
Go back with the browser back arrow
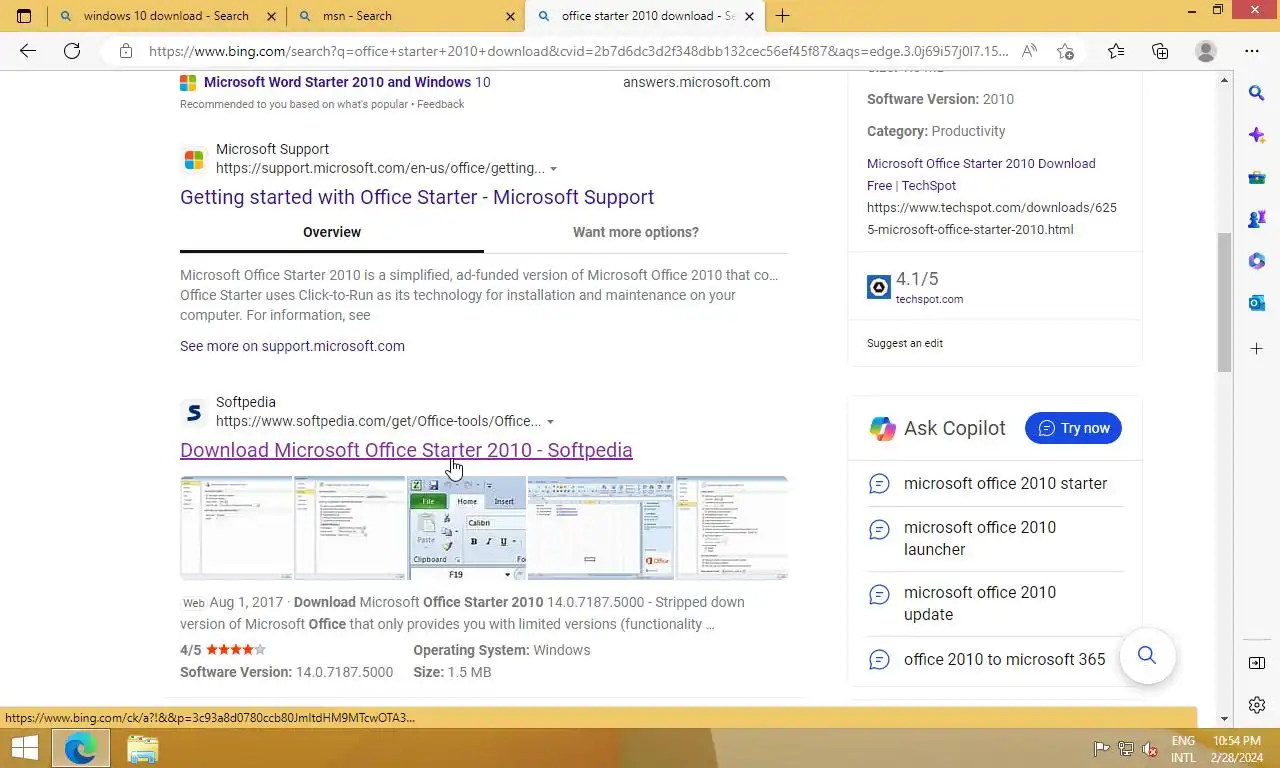28,51
